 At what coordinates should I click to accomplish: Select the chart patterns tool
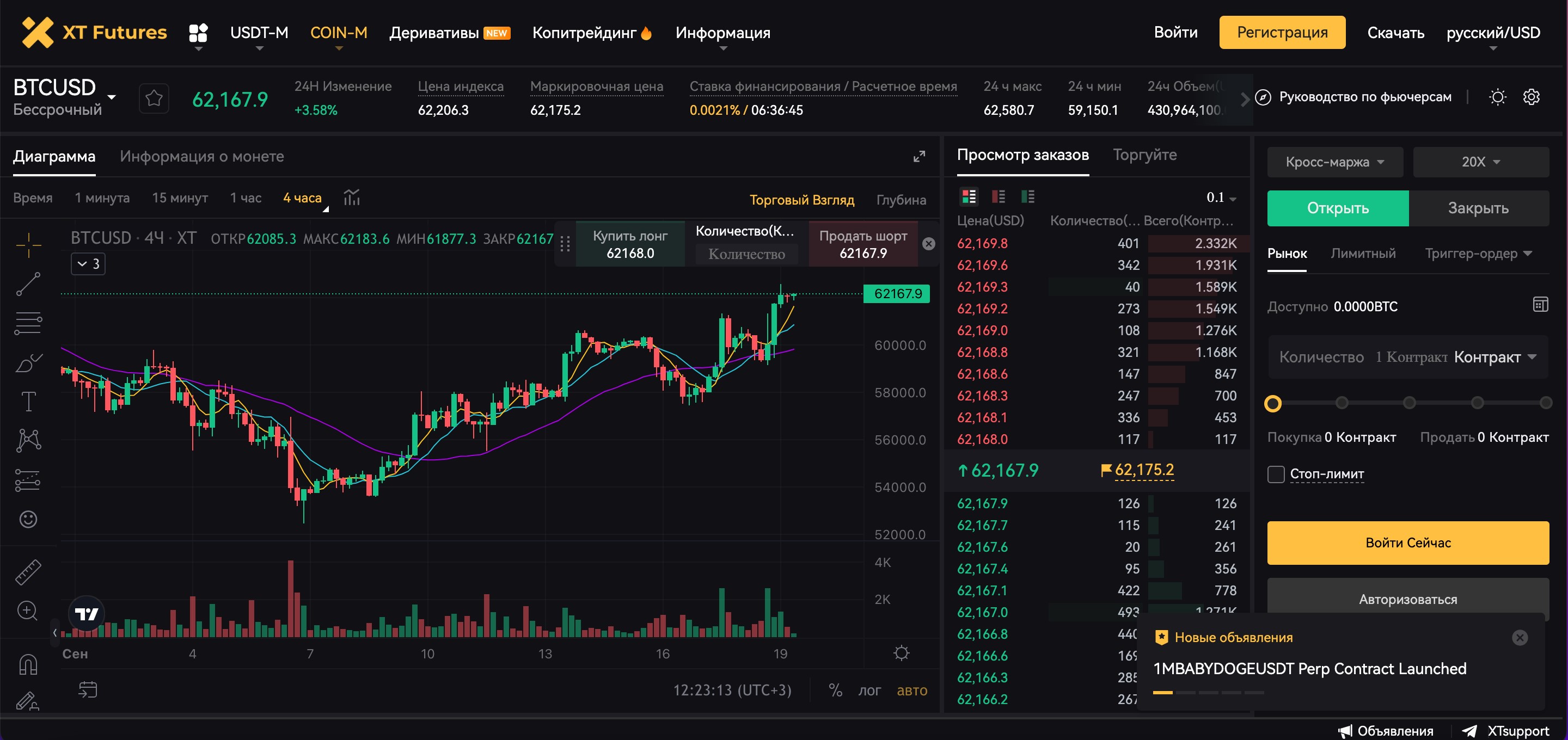(x=29, y=440)
